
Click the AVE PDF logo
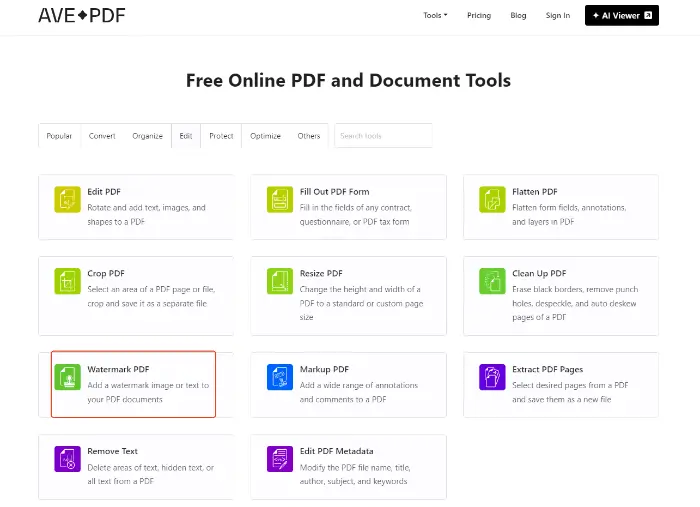82,16
